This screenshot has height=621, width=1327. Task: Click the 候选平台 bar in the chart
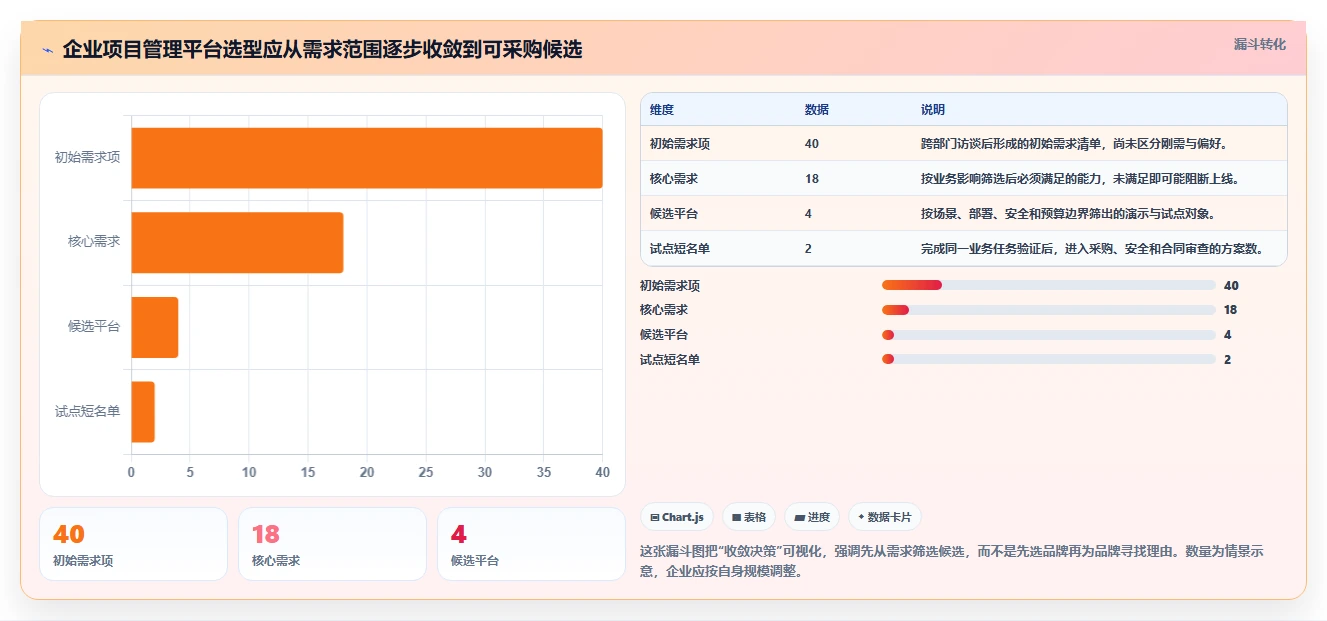click(155, 327)
